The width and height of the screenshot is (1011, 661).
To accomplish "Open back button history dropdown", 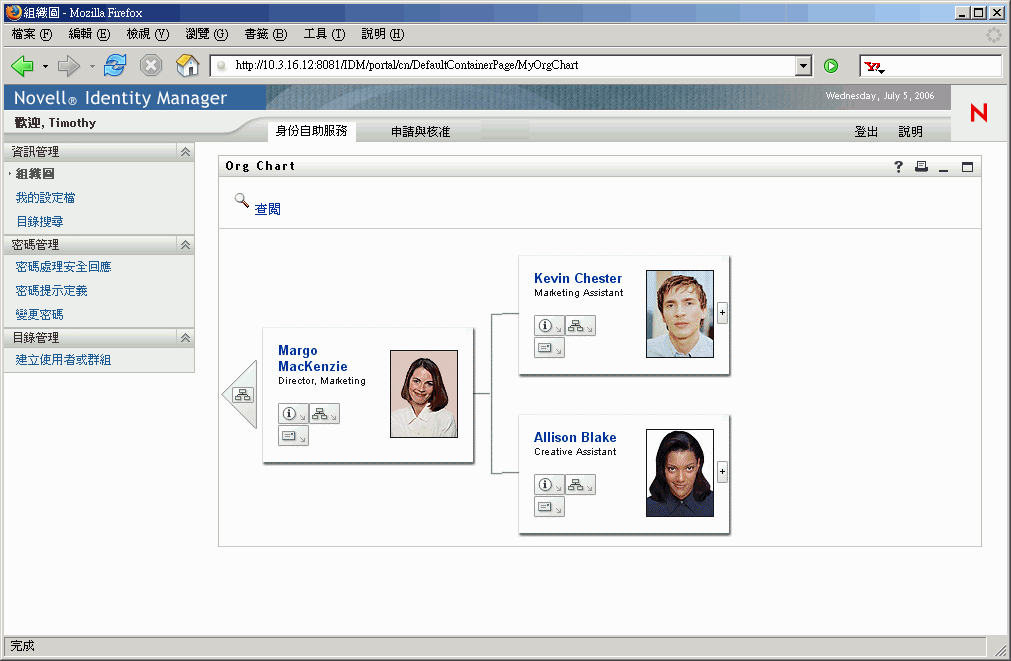I will [x=45, y=66].
